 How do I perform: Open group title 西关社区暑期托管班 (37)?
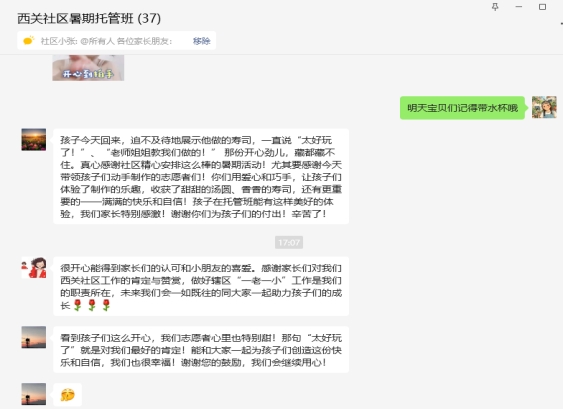pyautogui.click(x=89, y=18)
